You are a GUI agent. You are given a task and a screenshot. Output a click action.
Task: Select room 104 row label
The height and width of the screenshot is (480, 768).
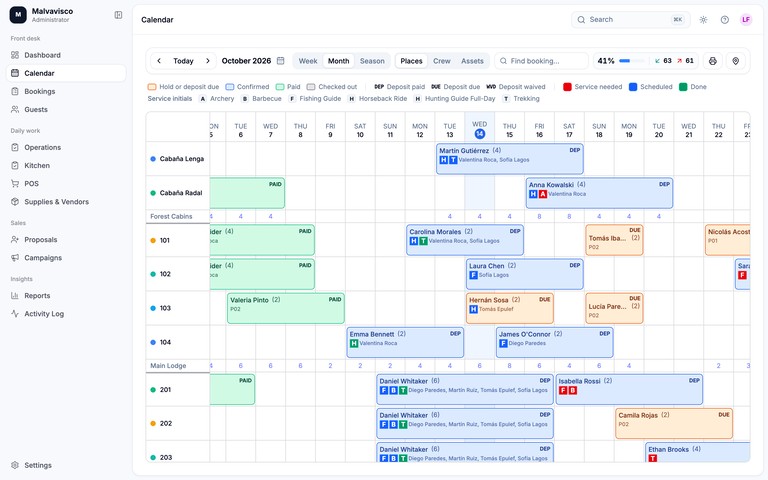point(178,342)
